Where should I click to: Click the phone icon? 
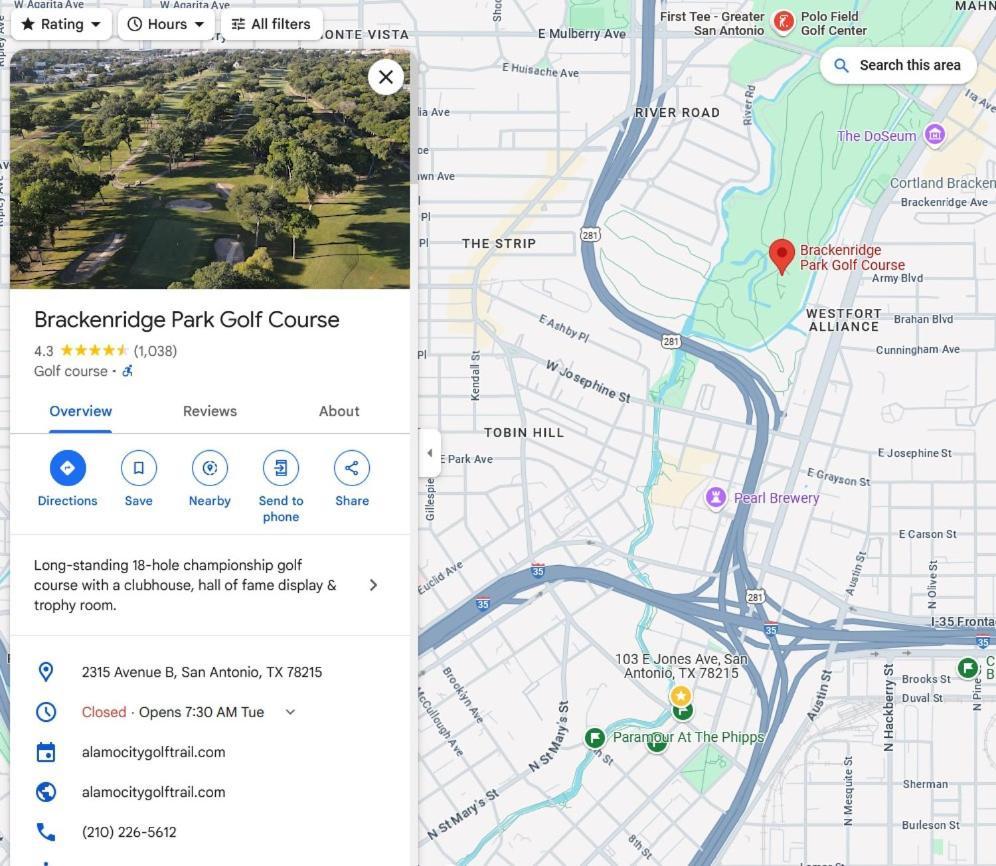click(x=46, y=832)
